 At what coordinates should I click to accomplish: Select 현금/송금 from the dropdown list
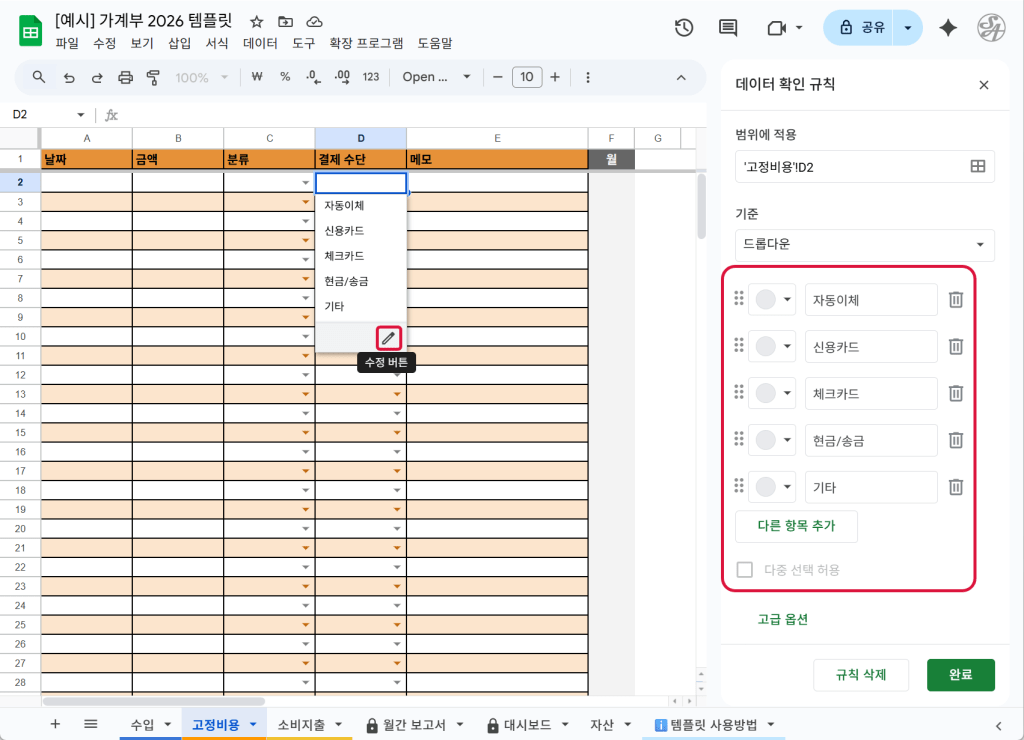coord(346,281)
